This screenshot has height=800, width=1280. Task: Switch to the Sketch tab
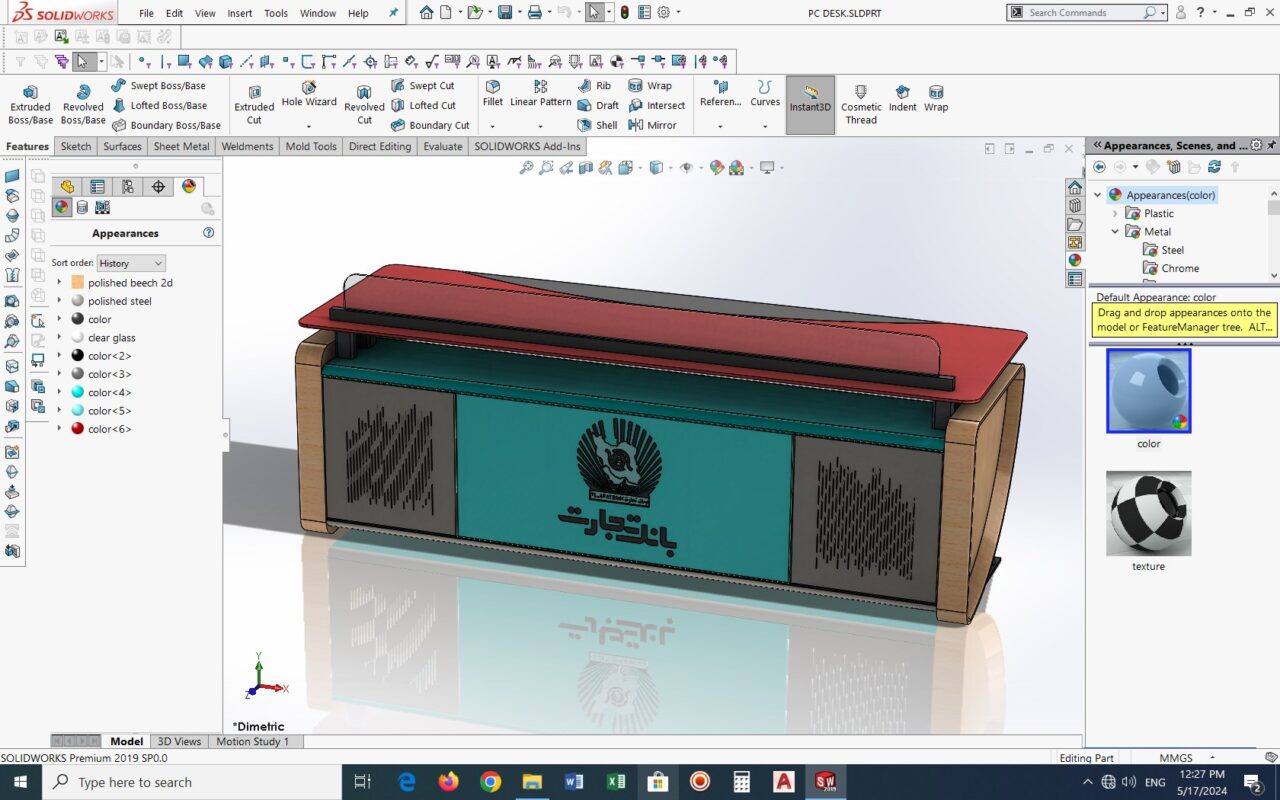[76, 146]
